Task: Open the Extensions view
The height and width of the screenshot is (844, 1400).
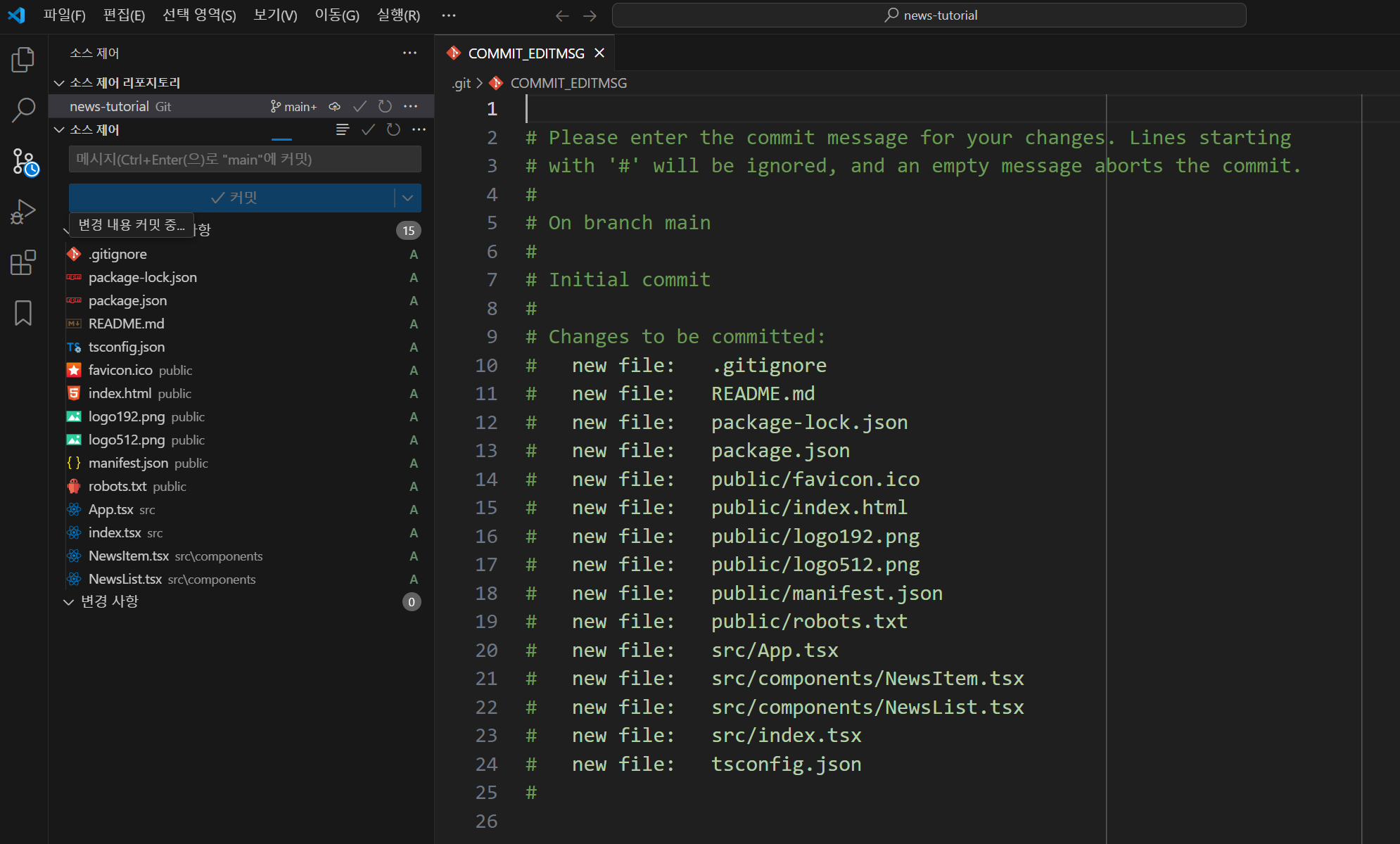Action: pyautogui.click(x=23, y=262)
